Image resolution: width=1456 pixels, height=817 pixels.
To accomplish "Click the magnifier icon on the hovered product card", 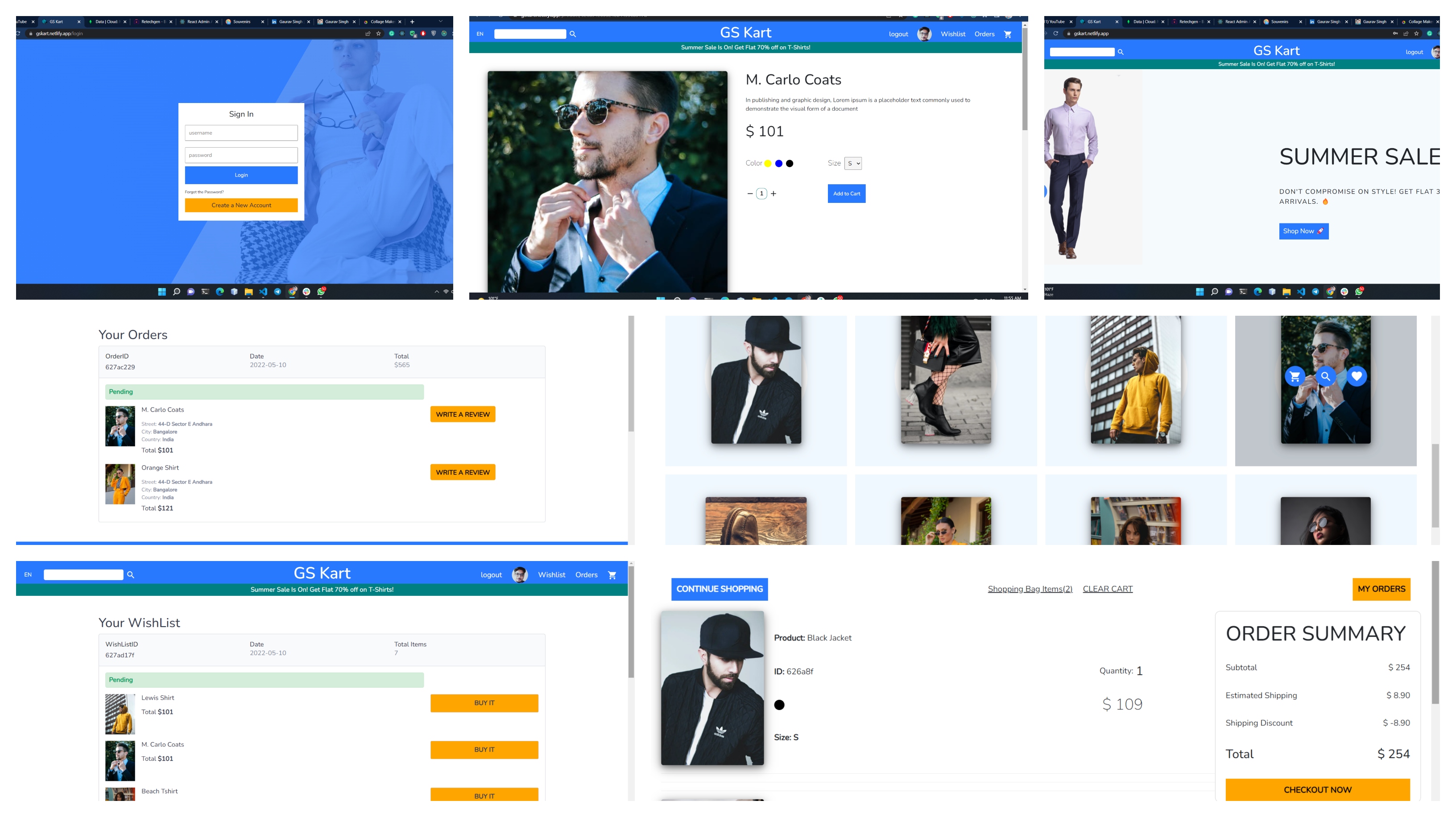I will click(1325, 376).
